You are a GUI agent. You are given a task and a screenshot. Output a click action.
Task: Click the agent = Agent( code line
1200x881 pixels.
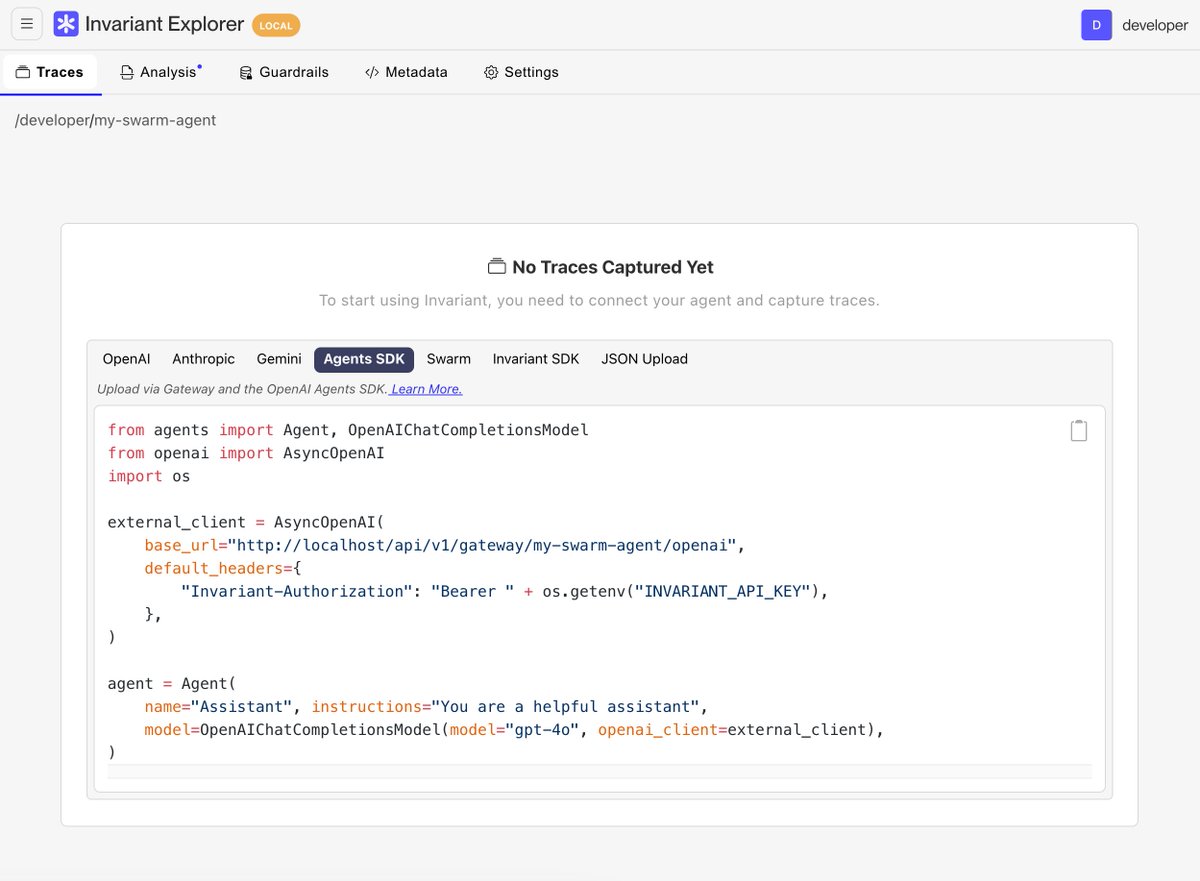tap(172, 684)
